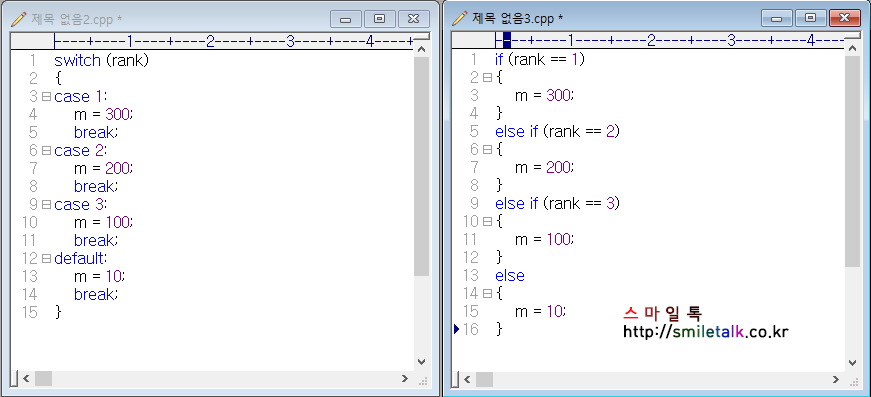Click line number 16 in right window
The image size is (871, 397).
[x=470, y=329]
